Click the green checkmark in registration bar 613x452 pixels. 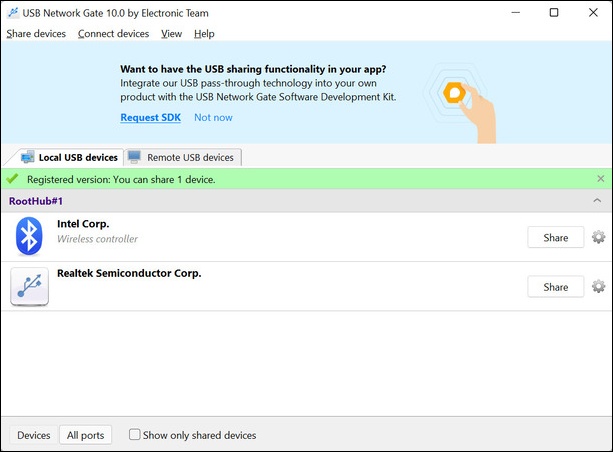tap(13, 179)
